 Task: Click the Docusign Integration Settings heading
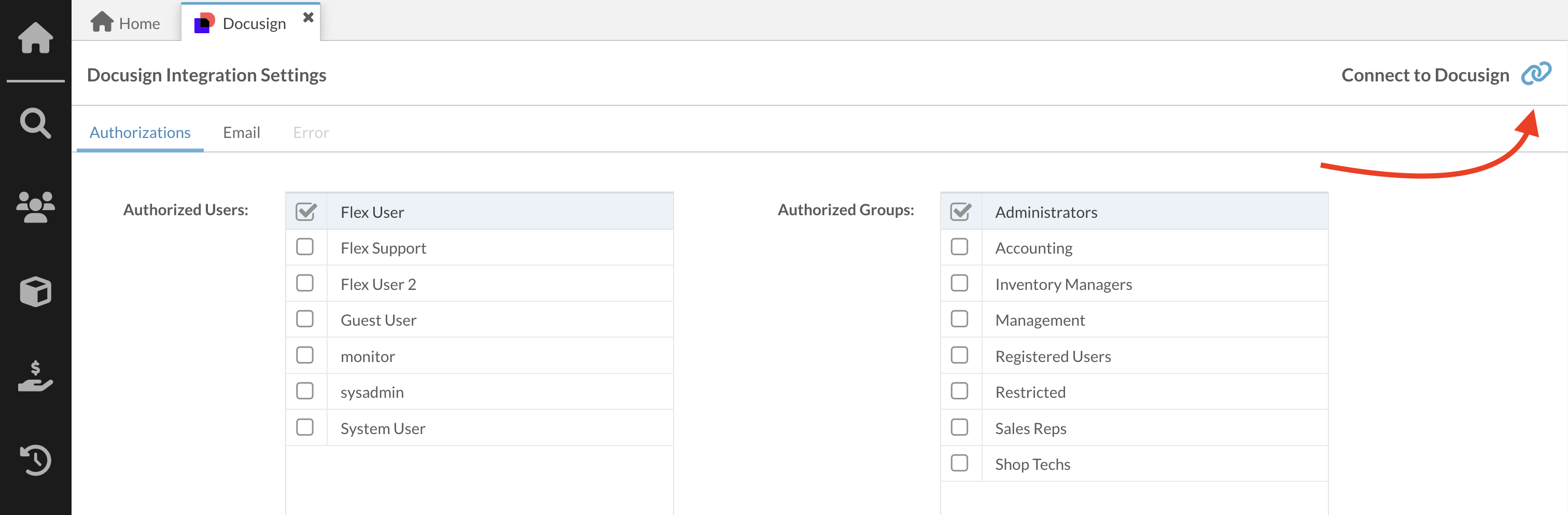click(206, 75)
